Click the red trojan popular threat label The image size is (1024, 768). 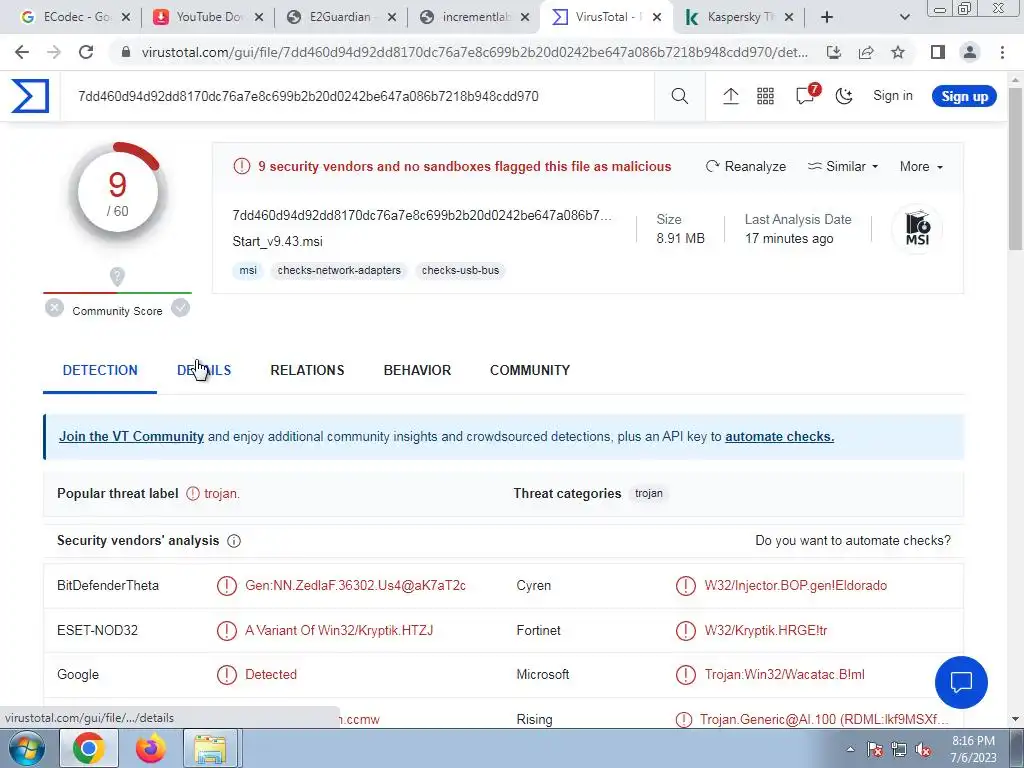coord(221,494)
